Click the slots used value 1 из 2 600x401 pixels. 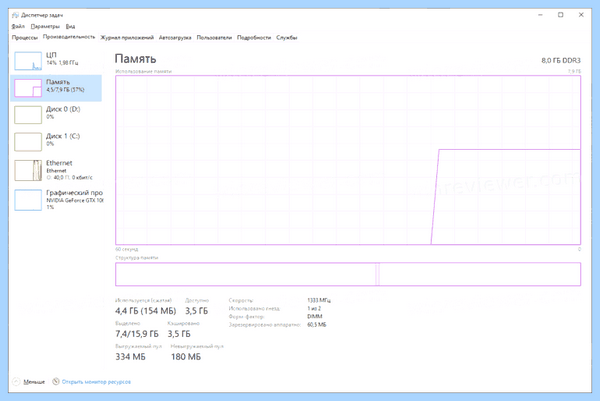click(314, 308)
